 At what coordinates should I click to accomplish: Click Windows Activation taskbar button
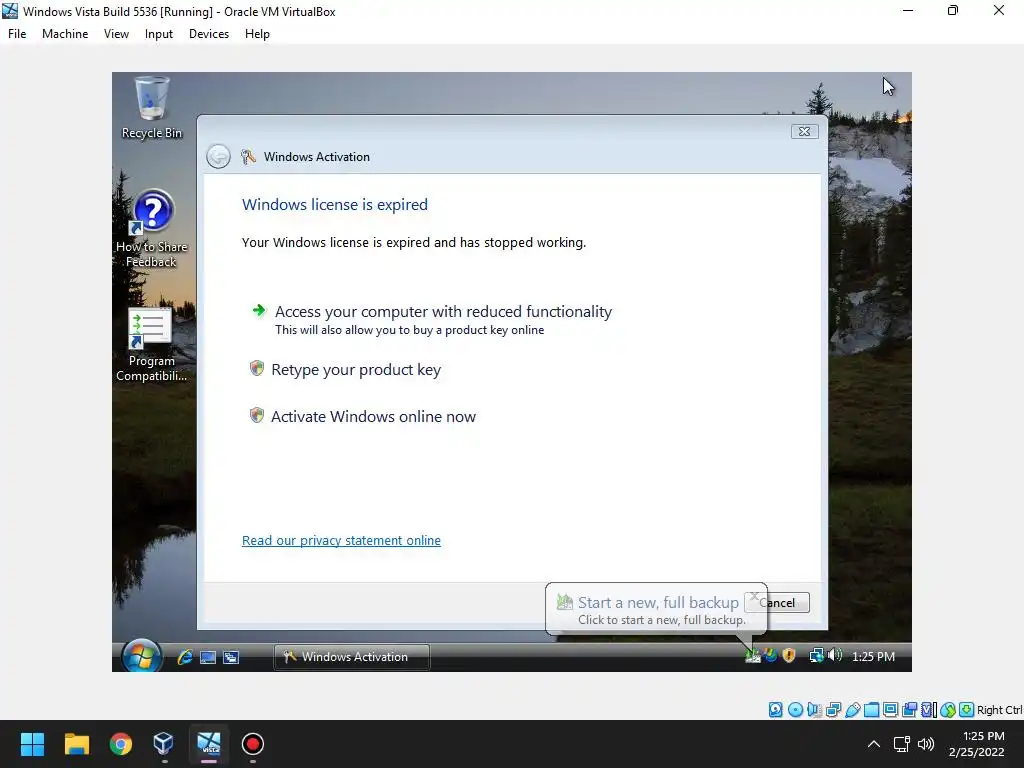[x=351, y=657]
